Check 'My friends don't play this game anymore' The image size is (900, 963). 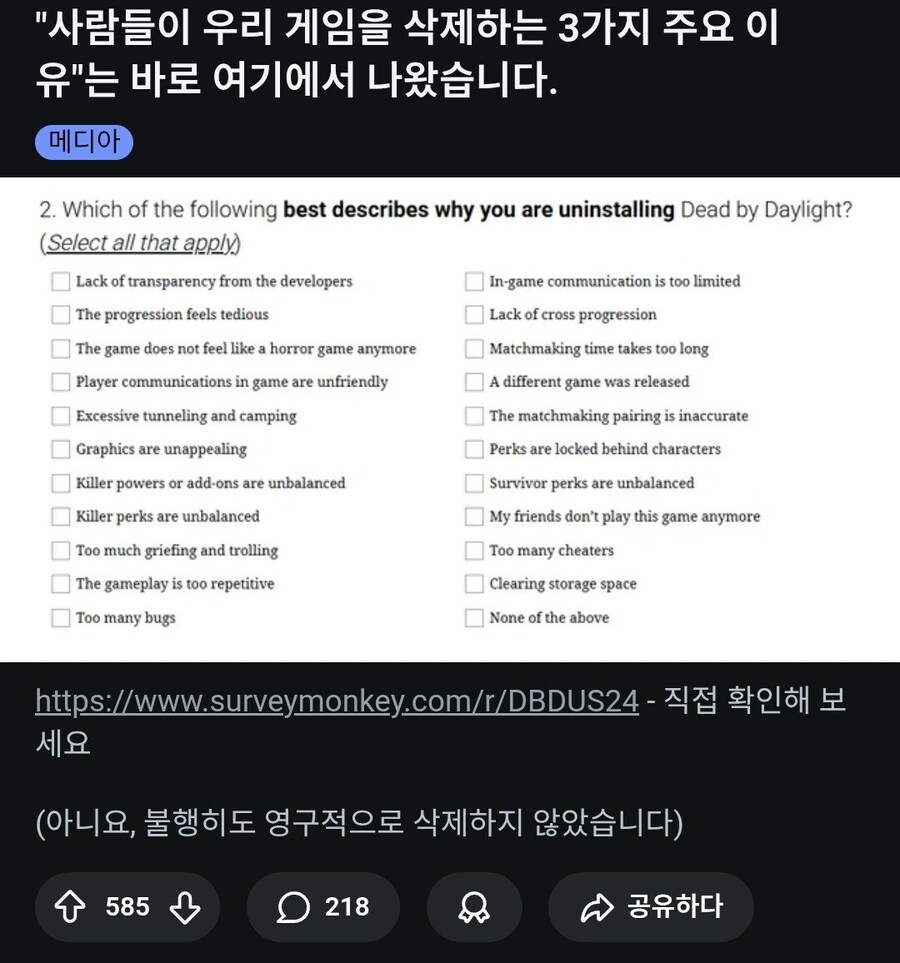(x=472, y=517)
